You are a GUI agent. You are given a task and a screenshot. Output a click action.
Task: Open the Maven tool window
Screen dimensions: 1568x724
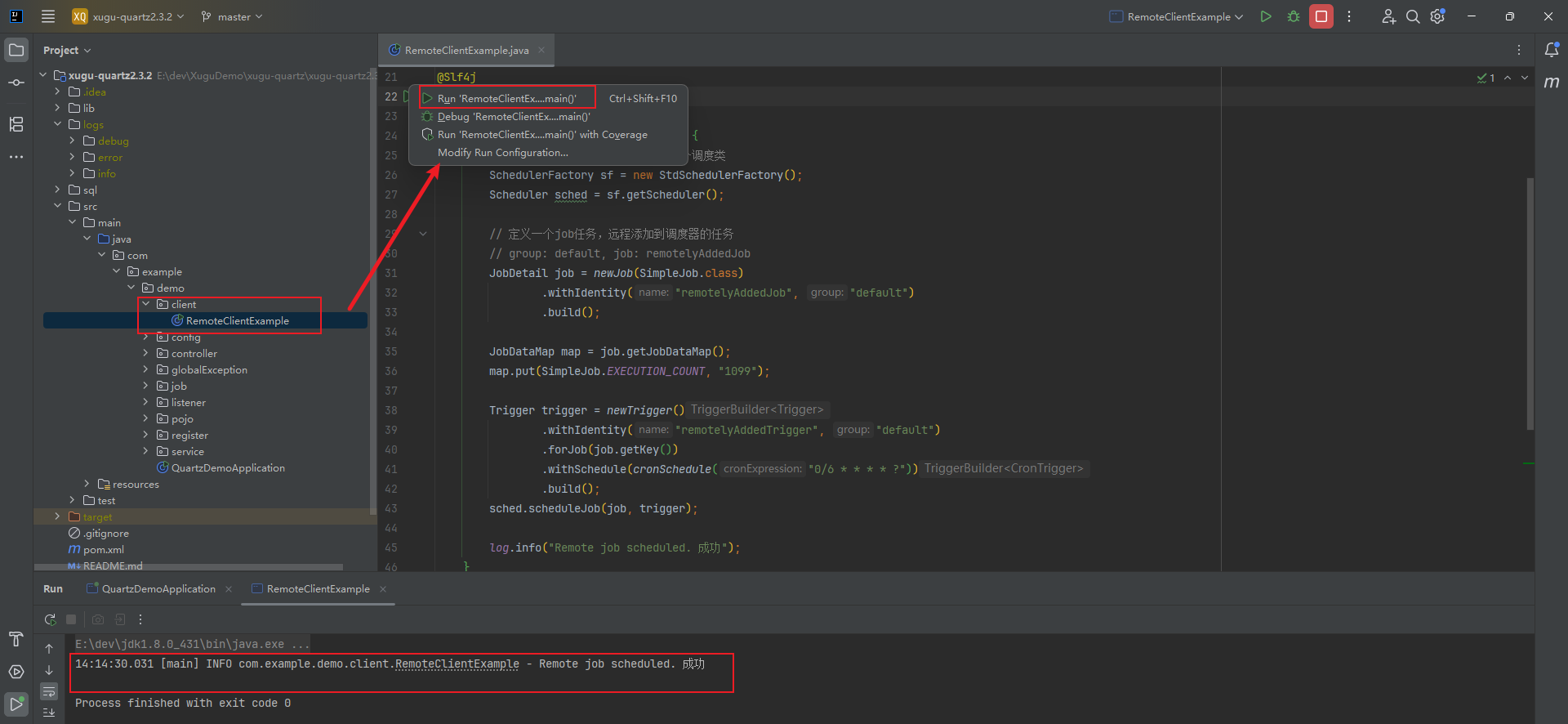1552,83
